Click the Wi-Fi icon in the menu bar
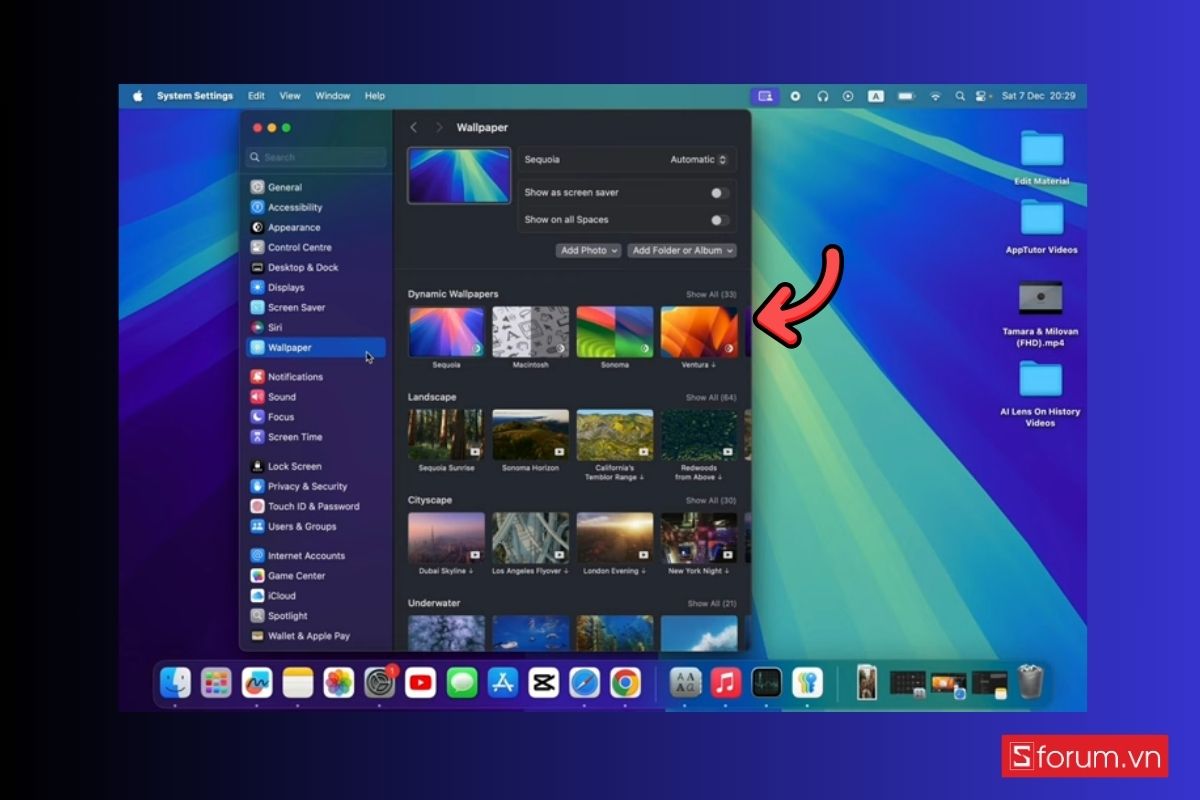 click(935, 96)
